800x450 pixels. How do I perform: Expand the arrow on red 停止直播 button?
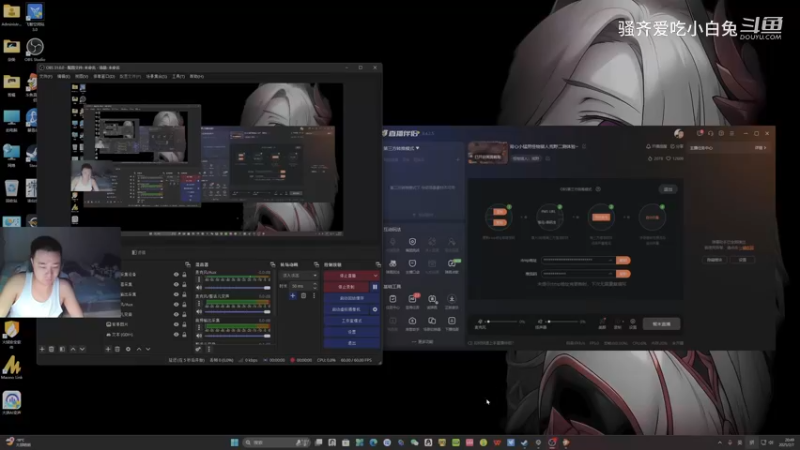(376, 276)
